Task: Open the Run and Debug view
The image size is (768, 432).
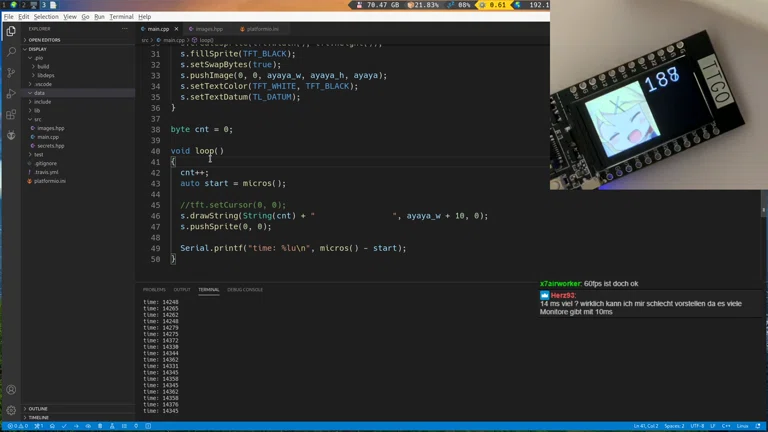Action: click(x=11, y=94)
